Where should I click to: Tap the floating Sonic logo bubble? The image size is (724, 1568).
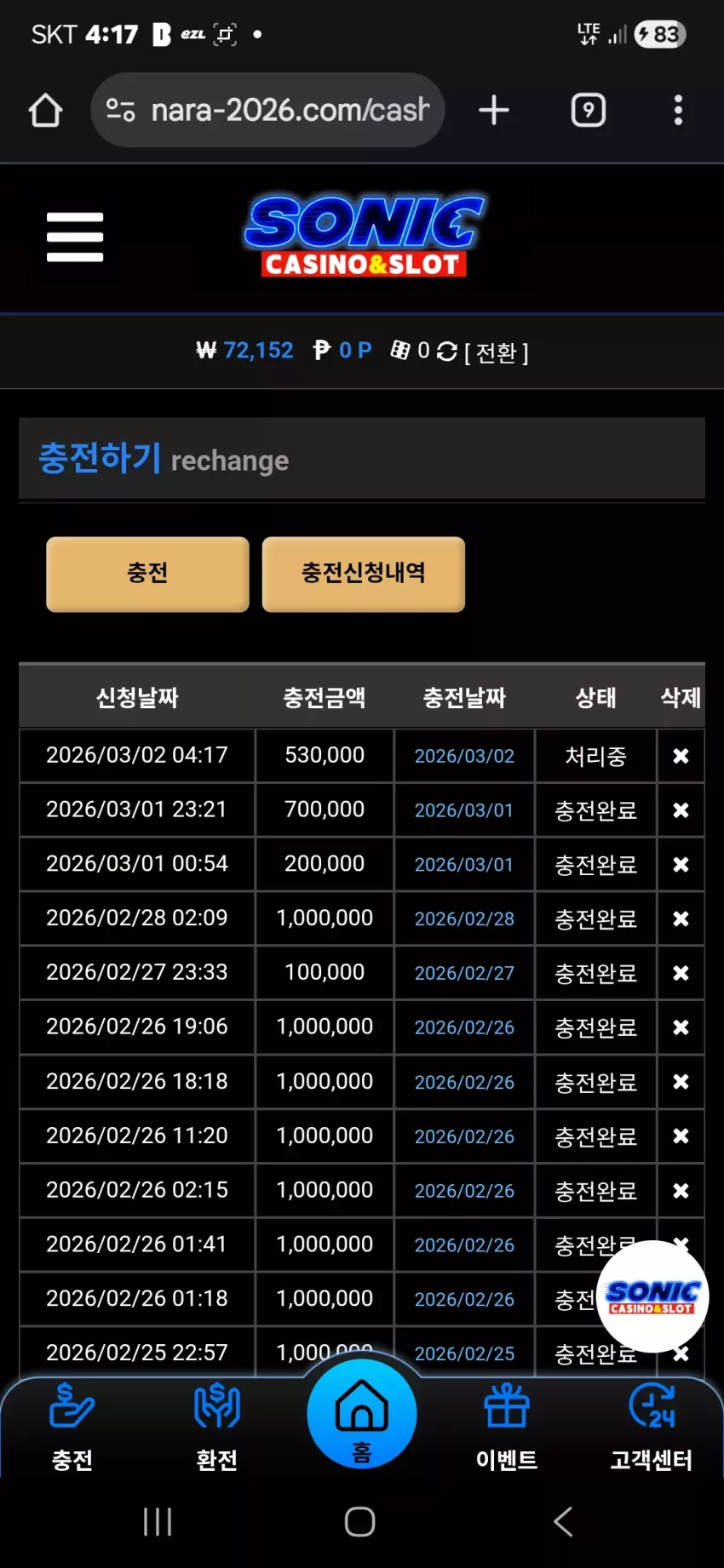652,1296
